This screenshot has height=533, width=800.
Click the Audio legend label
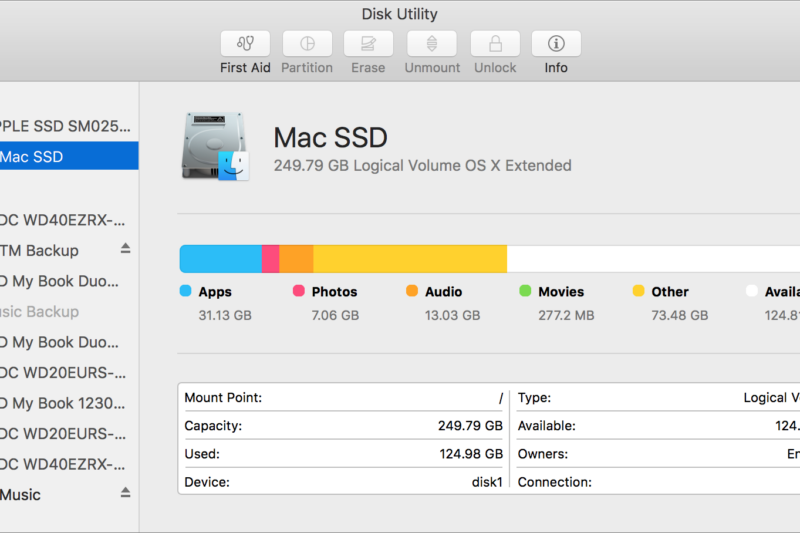pos(443,292)
